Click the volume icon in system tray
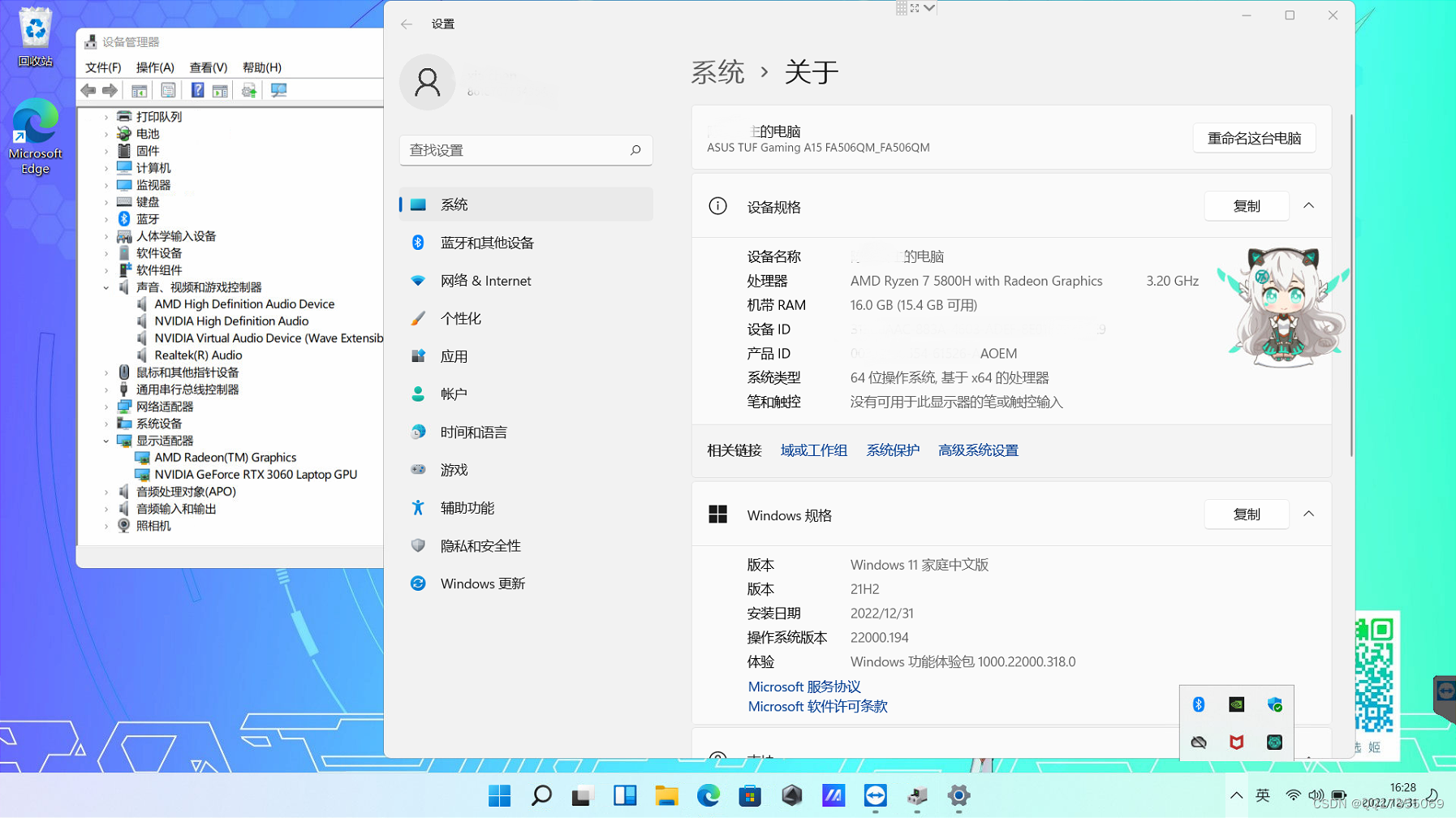Screen dimensions: 1456x818 [x=1316, y=796]
